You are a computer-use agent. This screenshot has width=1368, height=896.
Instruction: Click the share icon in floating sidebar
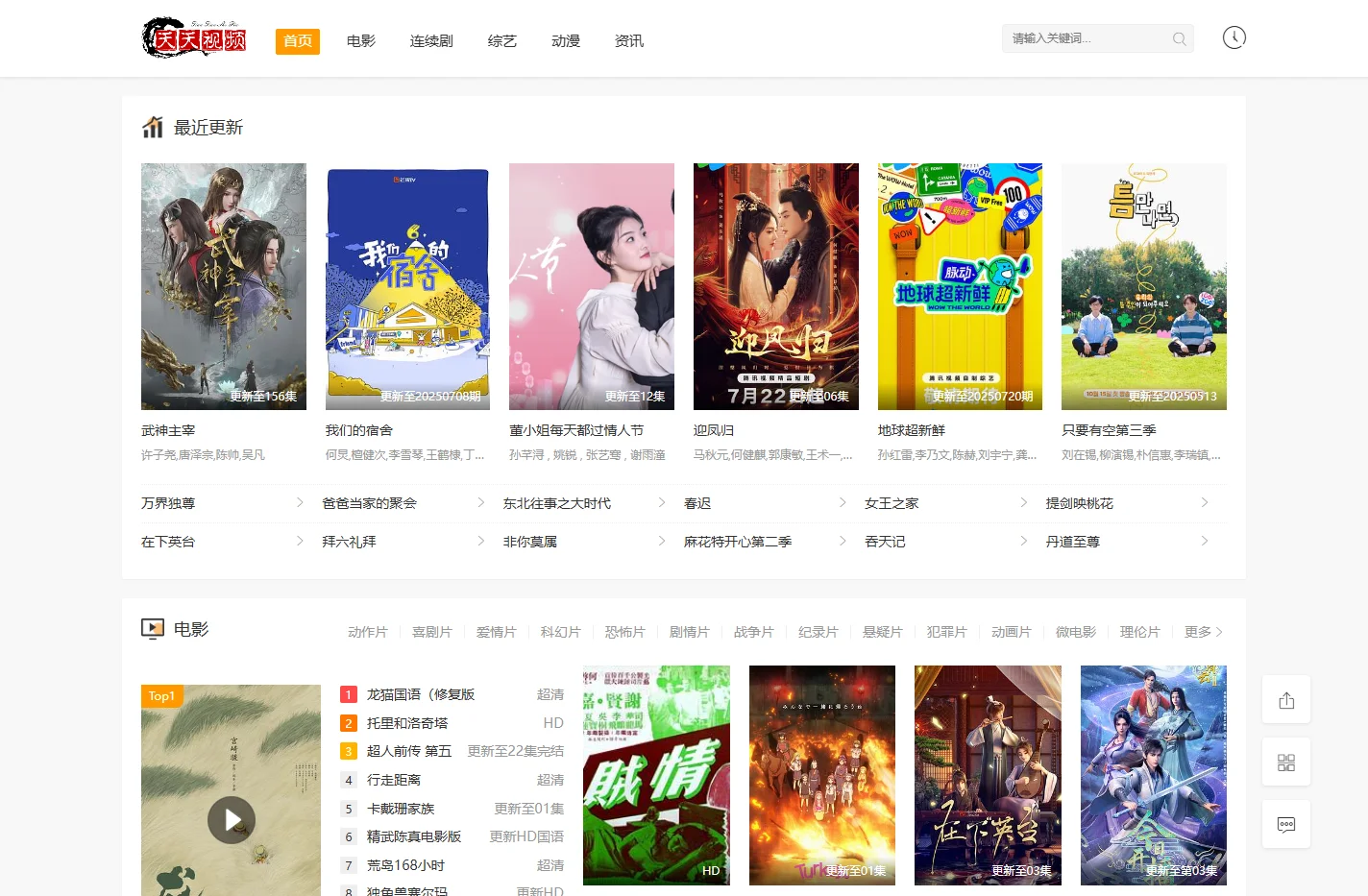point(1286,700)
